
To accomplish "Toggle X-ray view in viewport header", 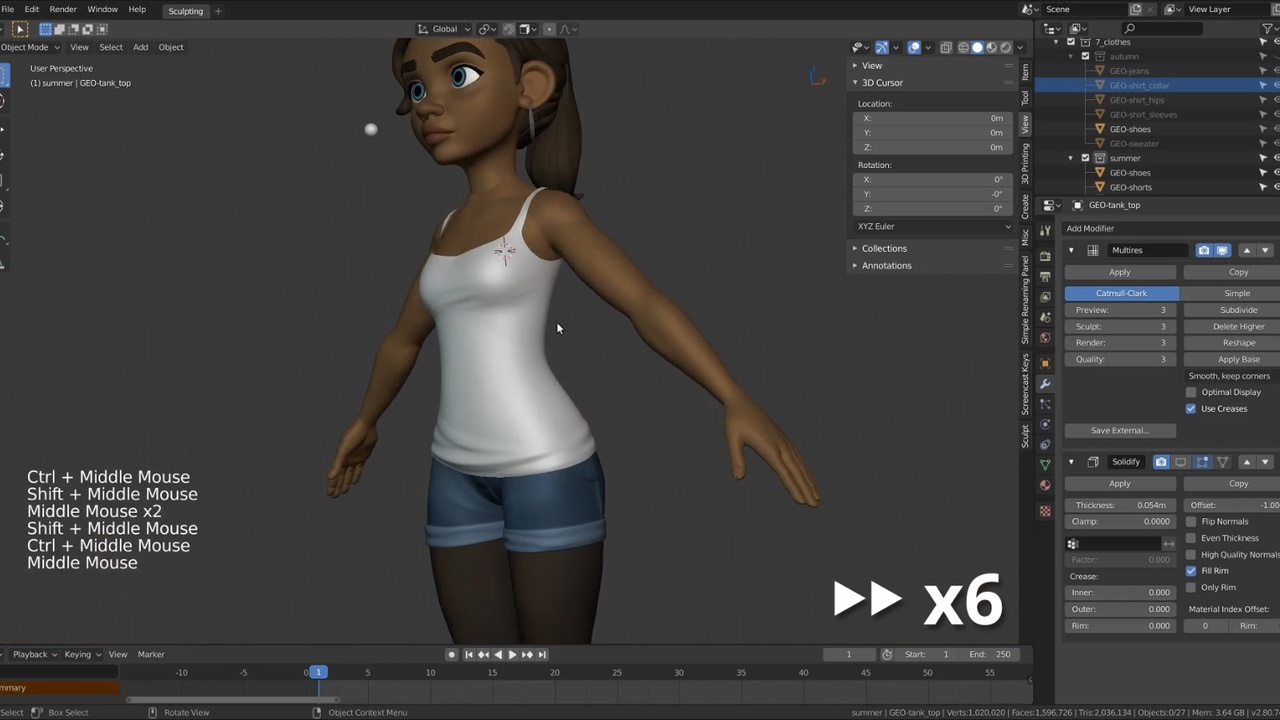I will [946, 47].
